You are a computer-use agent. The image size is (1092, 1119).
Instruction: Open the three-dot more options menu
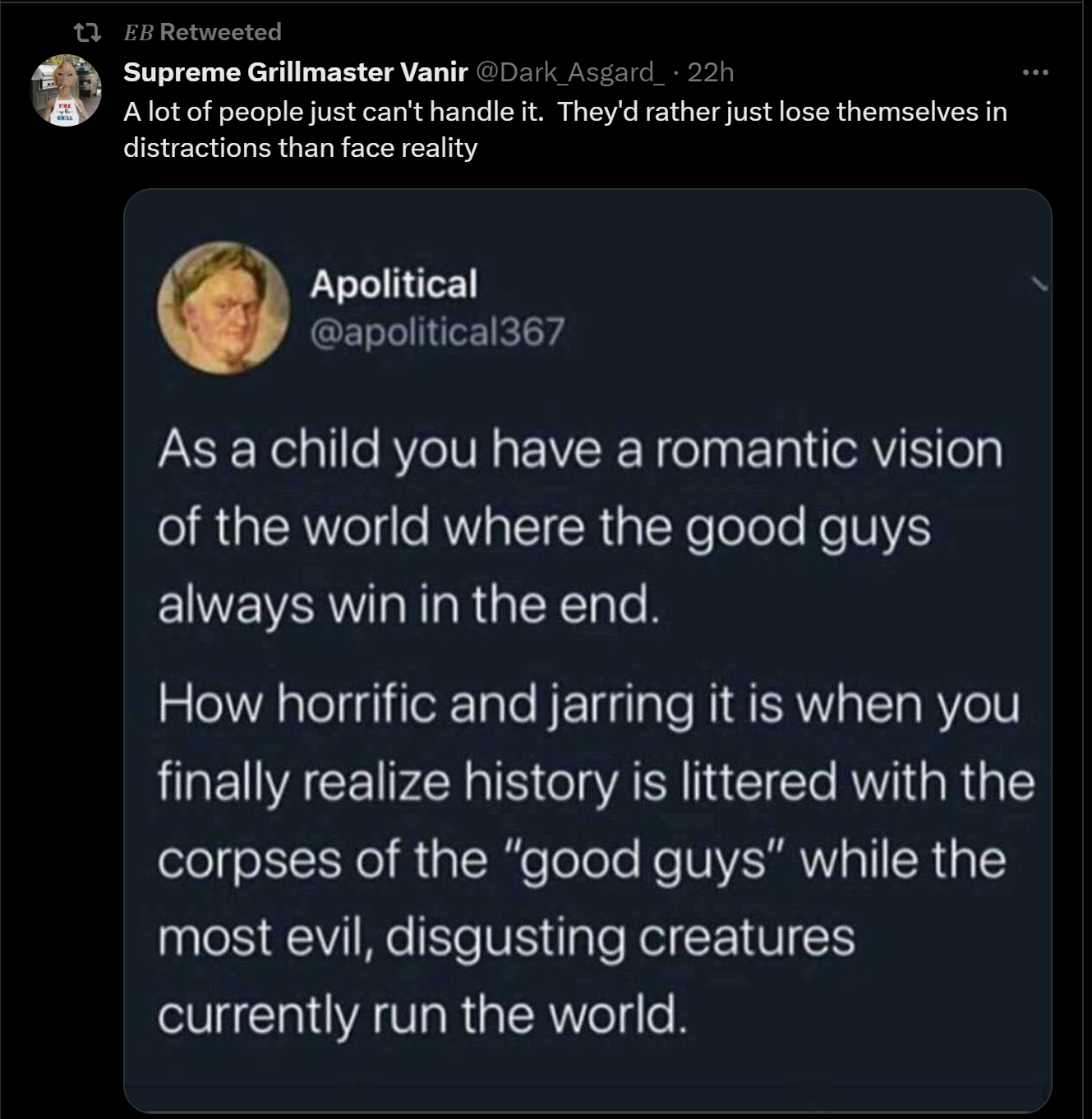(1035, 72)
